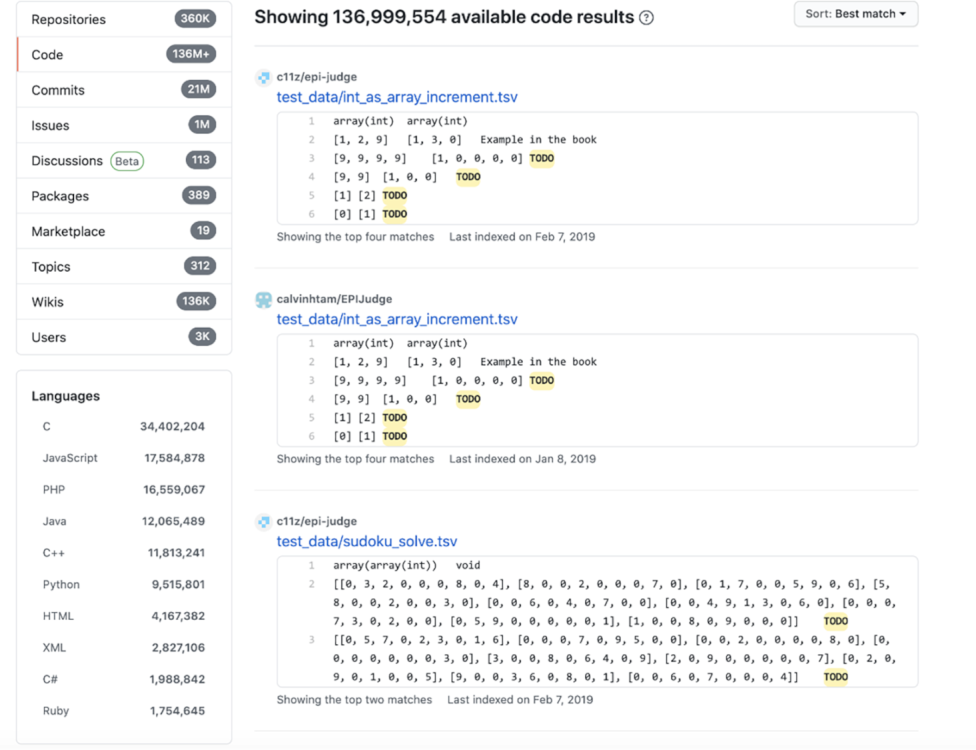976x750 pixels.
Task: Open the calvinhtam/EPIJudge repository link
Action: (334, 299)
